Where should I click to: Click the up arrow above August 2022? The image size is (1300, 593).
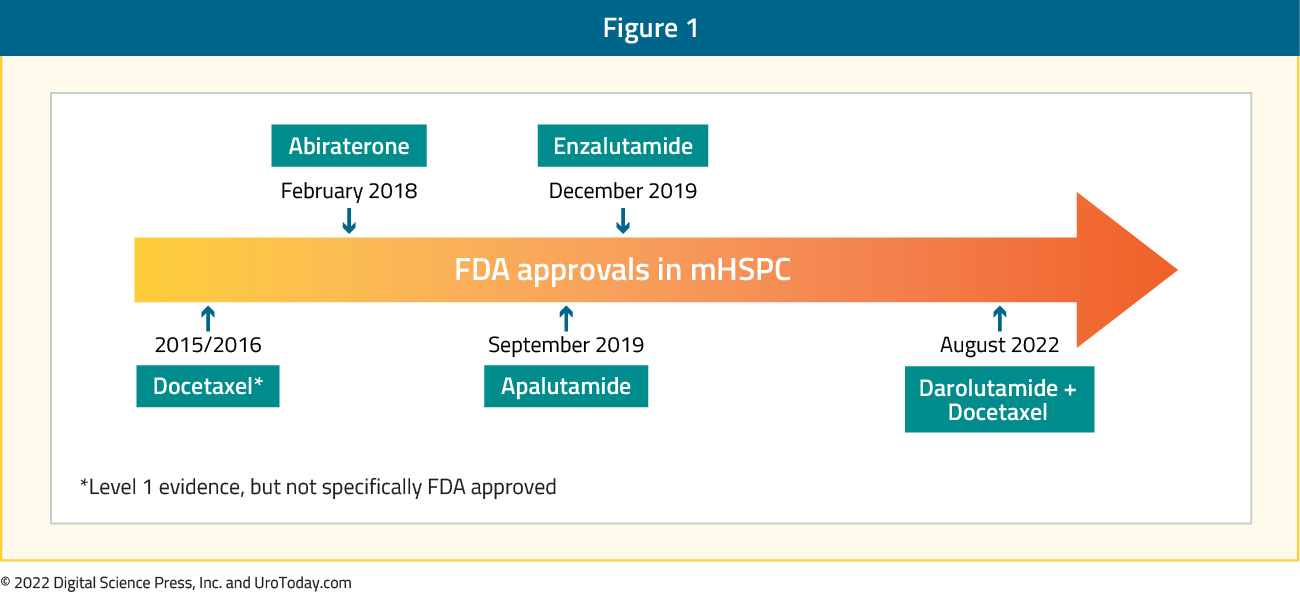point(999,319)
